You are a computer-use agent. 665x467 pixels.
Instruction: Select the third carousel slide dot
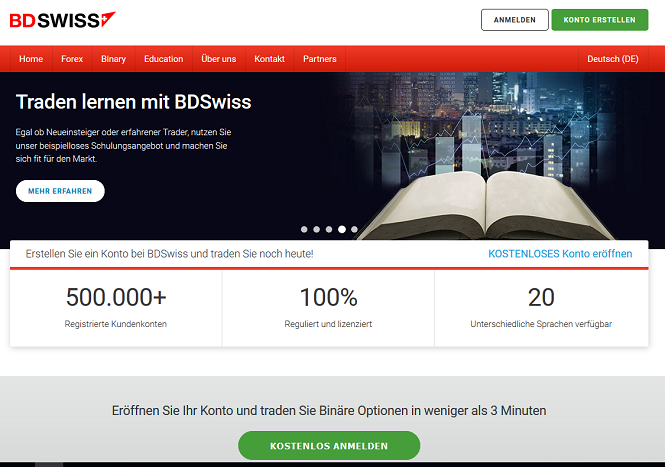pos(329,229)
